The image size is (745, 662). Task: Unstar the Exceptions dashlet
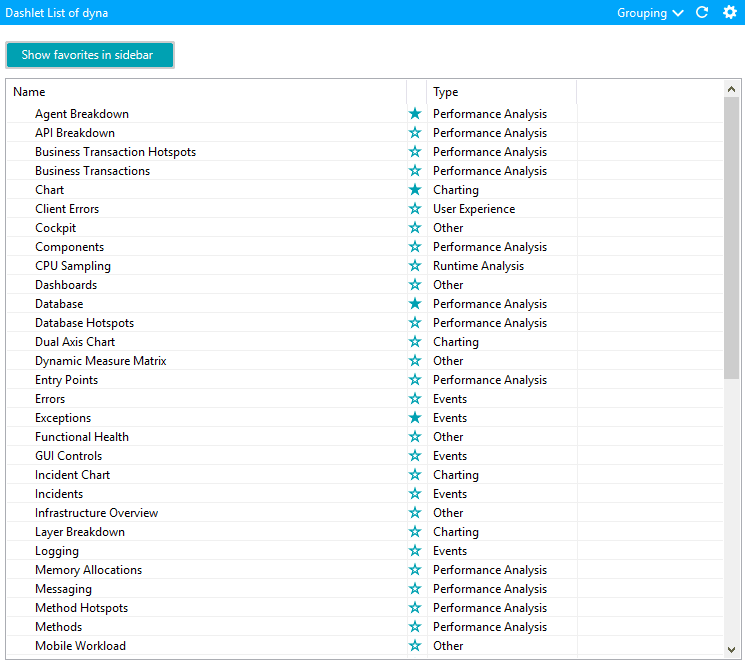[415, 418]
